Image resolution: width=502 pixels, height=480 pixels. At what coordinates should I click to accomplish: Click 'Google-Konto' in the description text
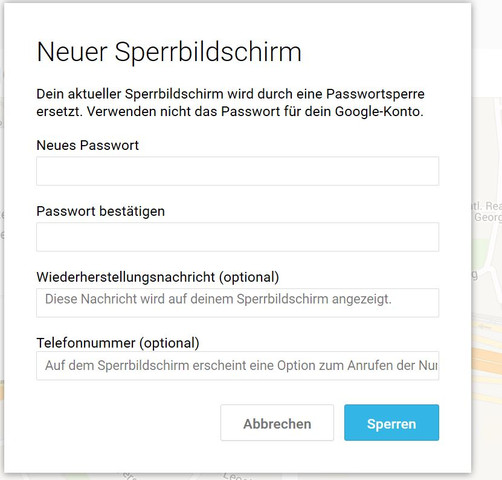(379, 111)
